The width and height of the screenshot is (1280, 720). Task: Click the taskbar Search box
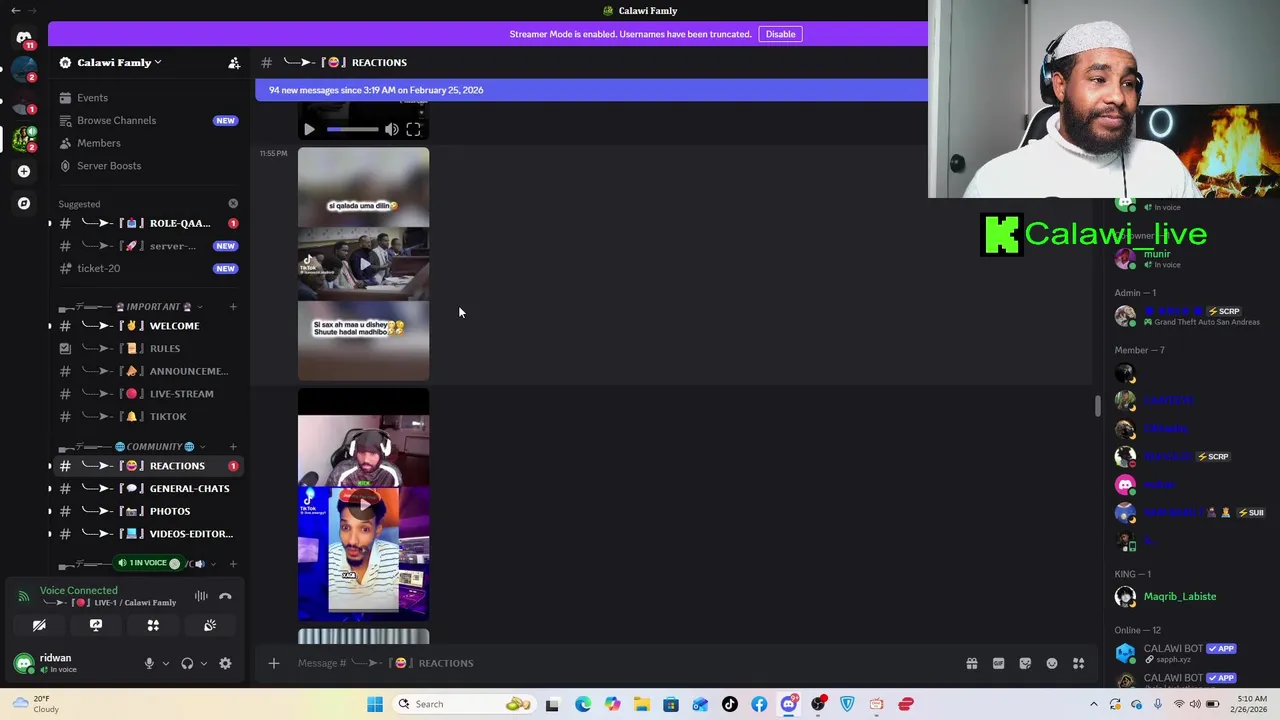465,704
